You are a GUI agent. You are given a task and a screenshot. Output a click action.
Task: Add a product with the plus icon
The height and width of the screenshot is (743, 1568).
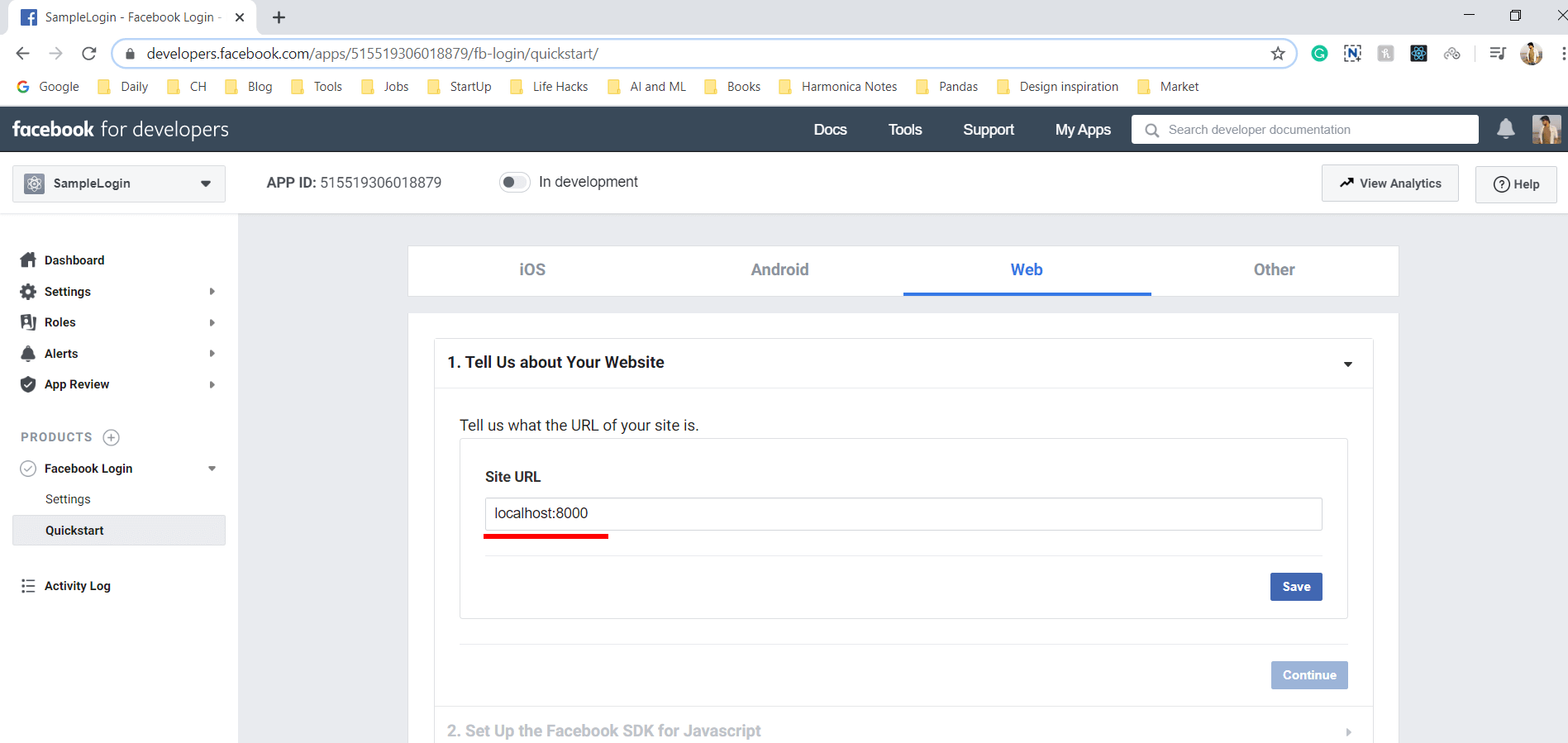tap(112, 437)
